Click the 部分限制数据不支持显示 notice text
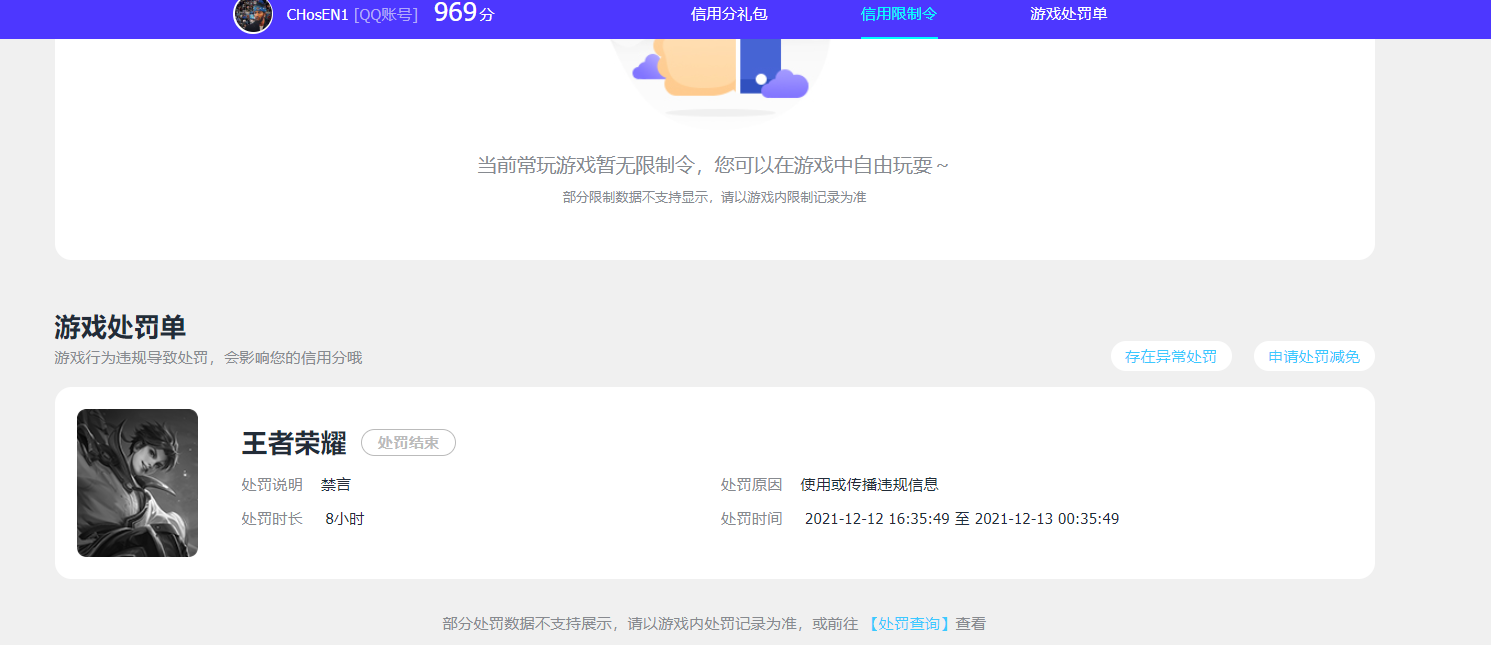Image resolution: width=1491 pixels, height=645 pixels. pyautogui.click(x=714, y=197)
